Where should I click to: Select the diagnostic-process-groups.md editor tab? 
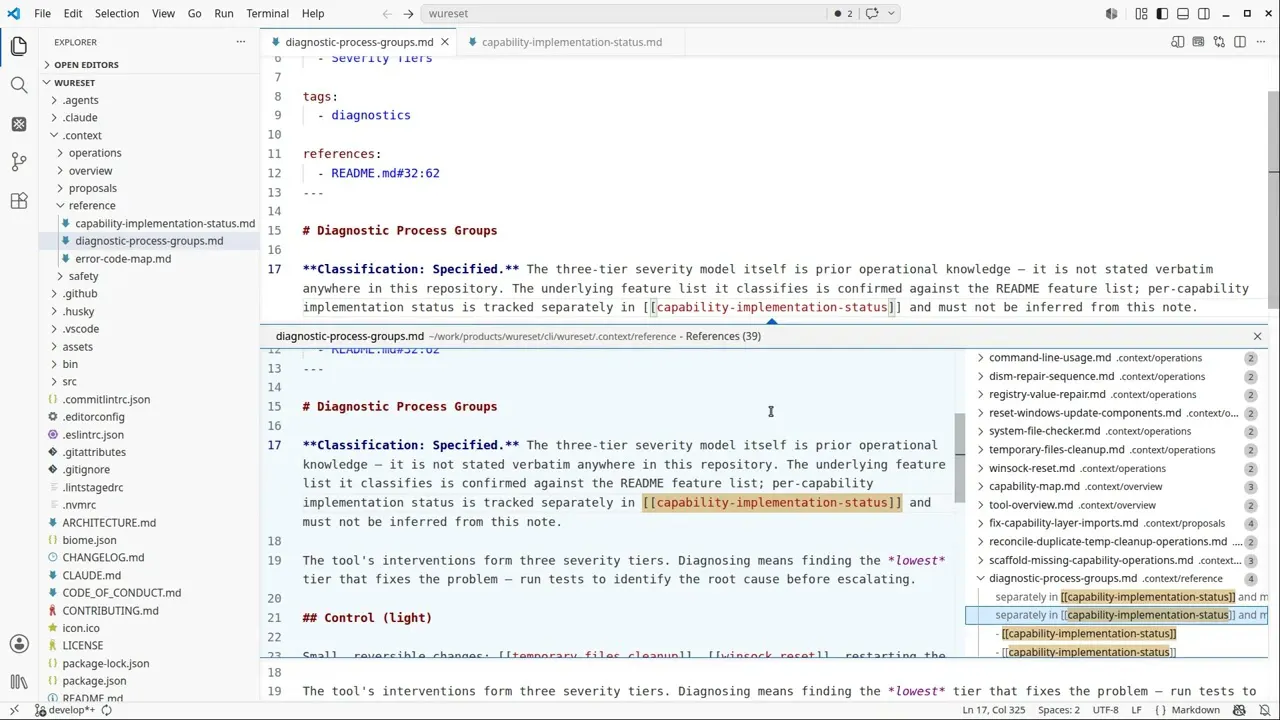click(x=359, y=42)
